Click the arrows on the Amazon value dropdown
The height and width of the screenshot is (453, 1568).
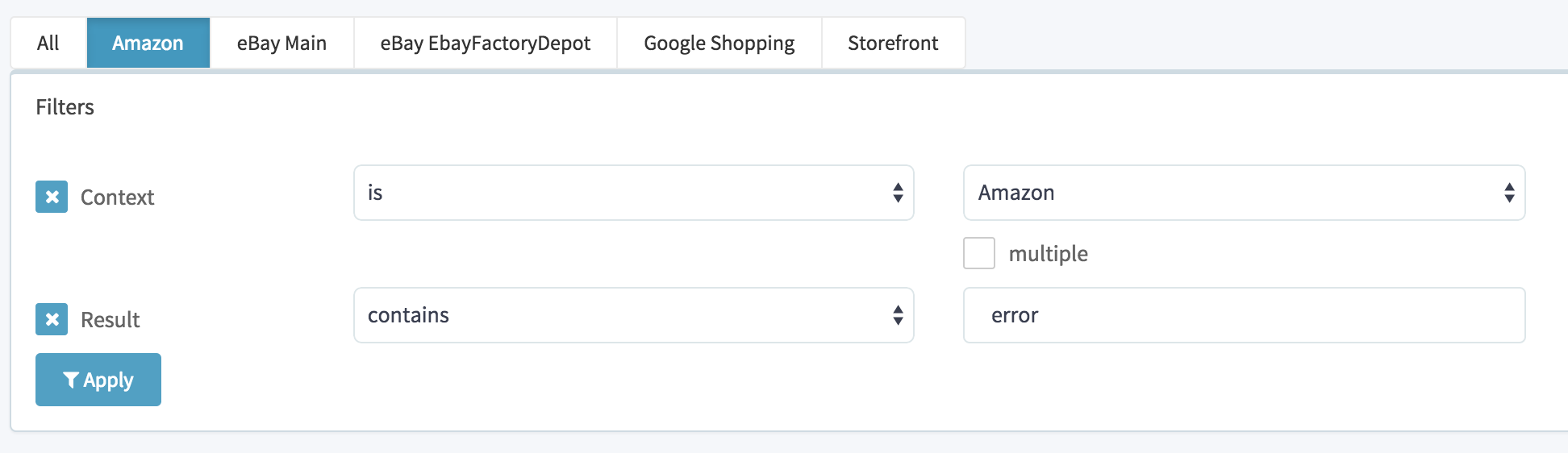tap(1508, 193)
